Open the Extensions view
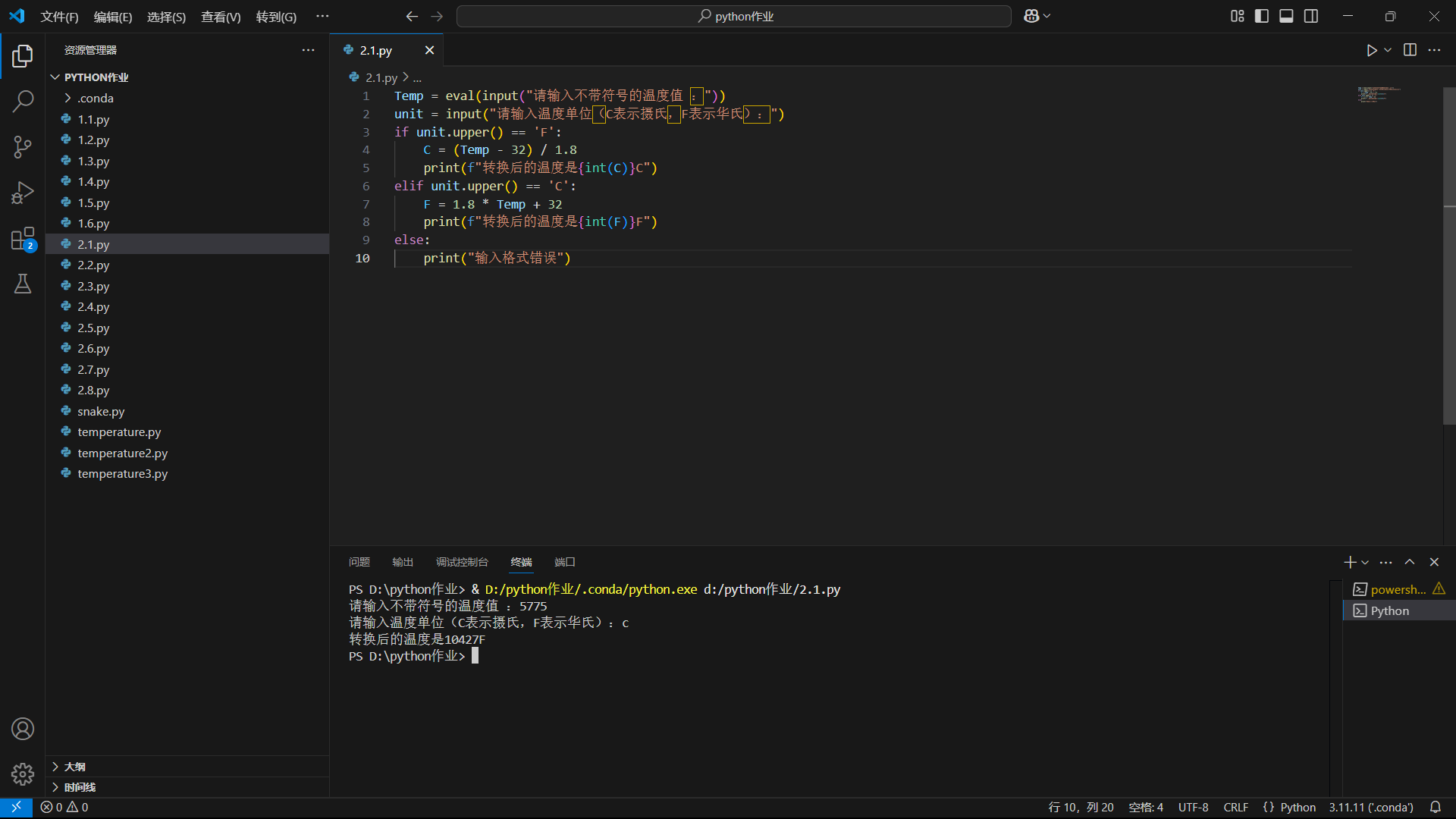This screenshot has width=1456, height=819. coord(23,239)
